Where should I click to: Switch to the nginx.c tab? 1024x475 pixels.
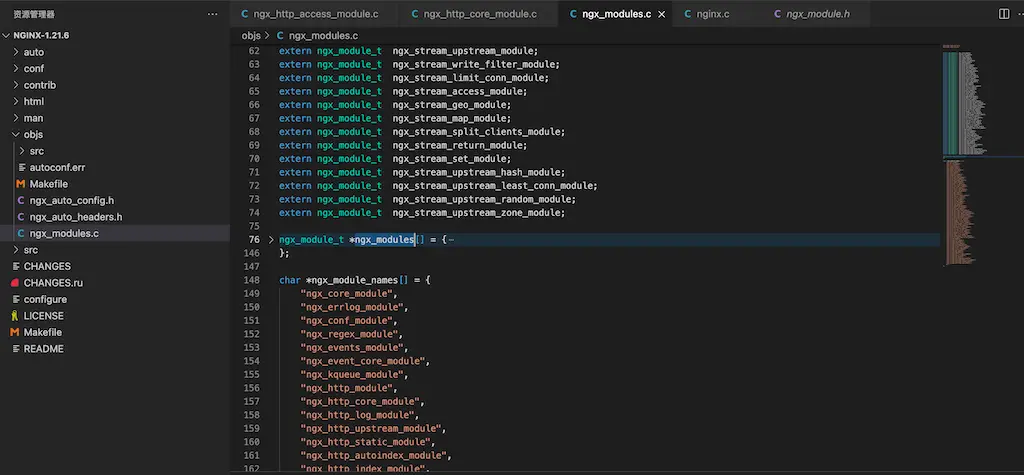[x=712, y=14]
